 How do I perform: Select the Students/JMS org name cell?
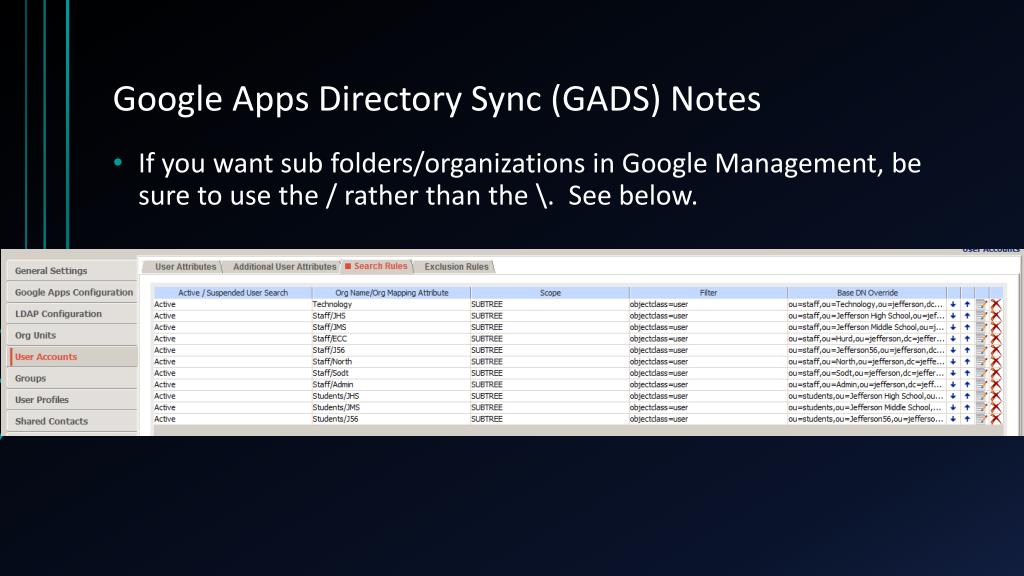391,408
